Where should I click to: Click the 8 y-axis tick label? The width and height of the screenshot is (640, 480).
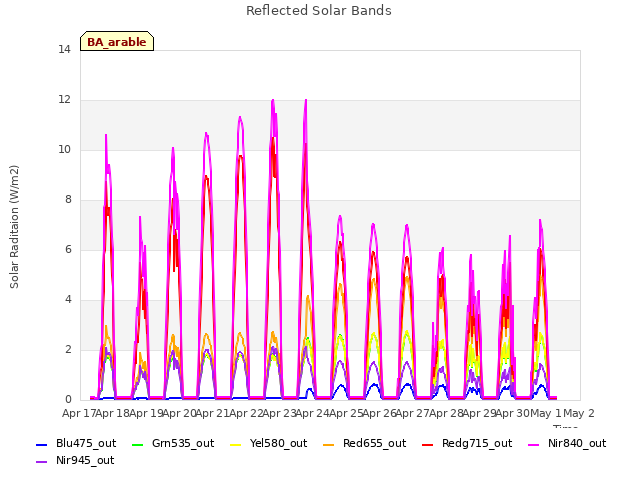[x=68, y=199]
